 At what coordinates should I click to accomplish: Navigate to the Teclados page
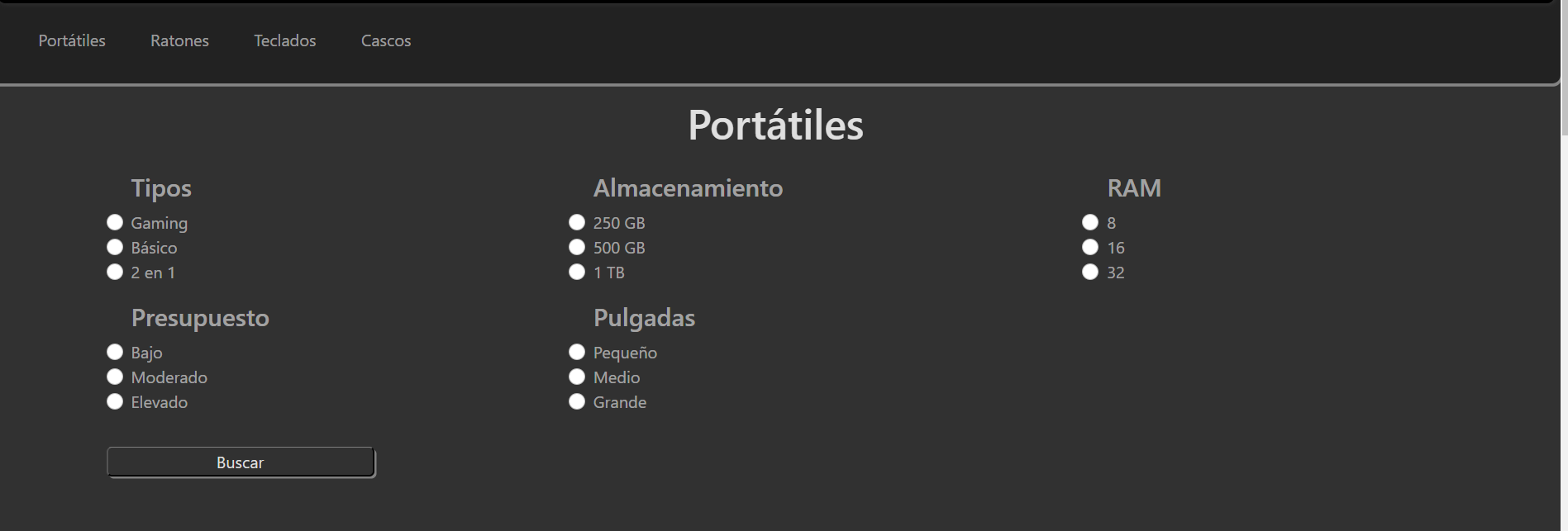[x=284, y=40]
